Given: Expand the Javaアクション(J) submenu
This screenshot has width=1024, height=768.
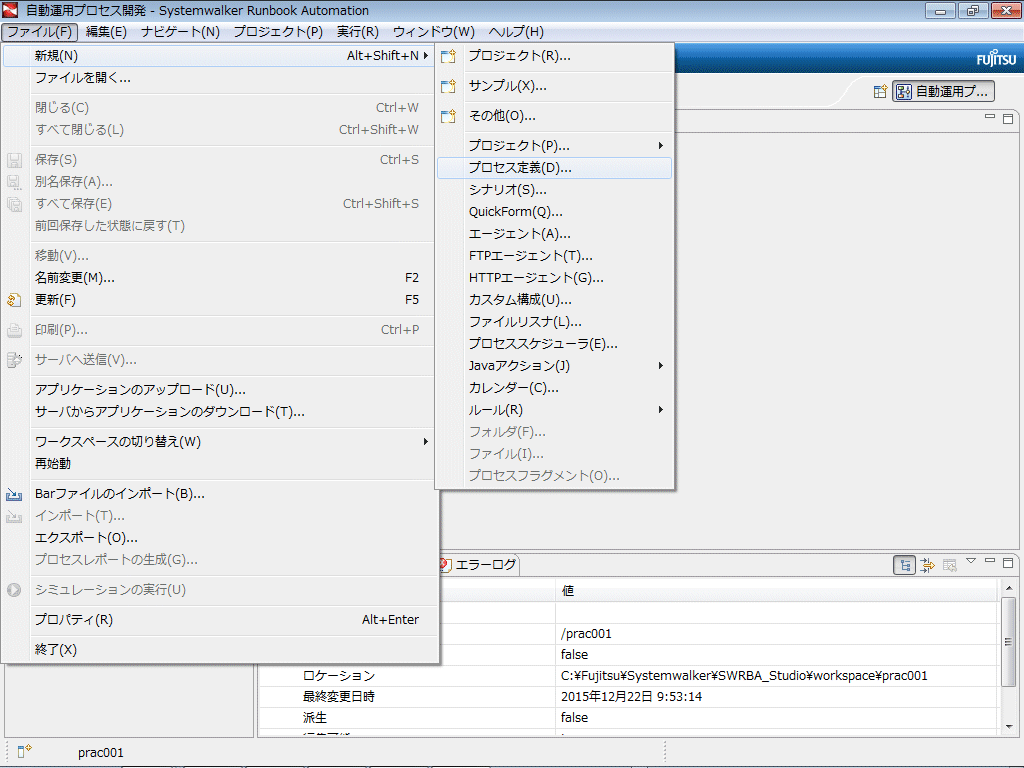Looking at the screenshot, I should pos(554,366).
